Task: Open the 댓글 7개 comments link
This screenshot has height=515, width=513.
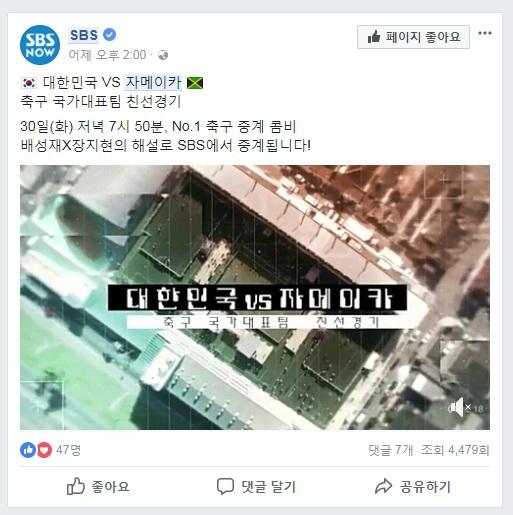Action: [390, 450]
